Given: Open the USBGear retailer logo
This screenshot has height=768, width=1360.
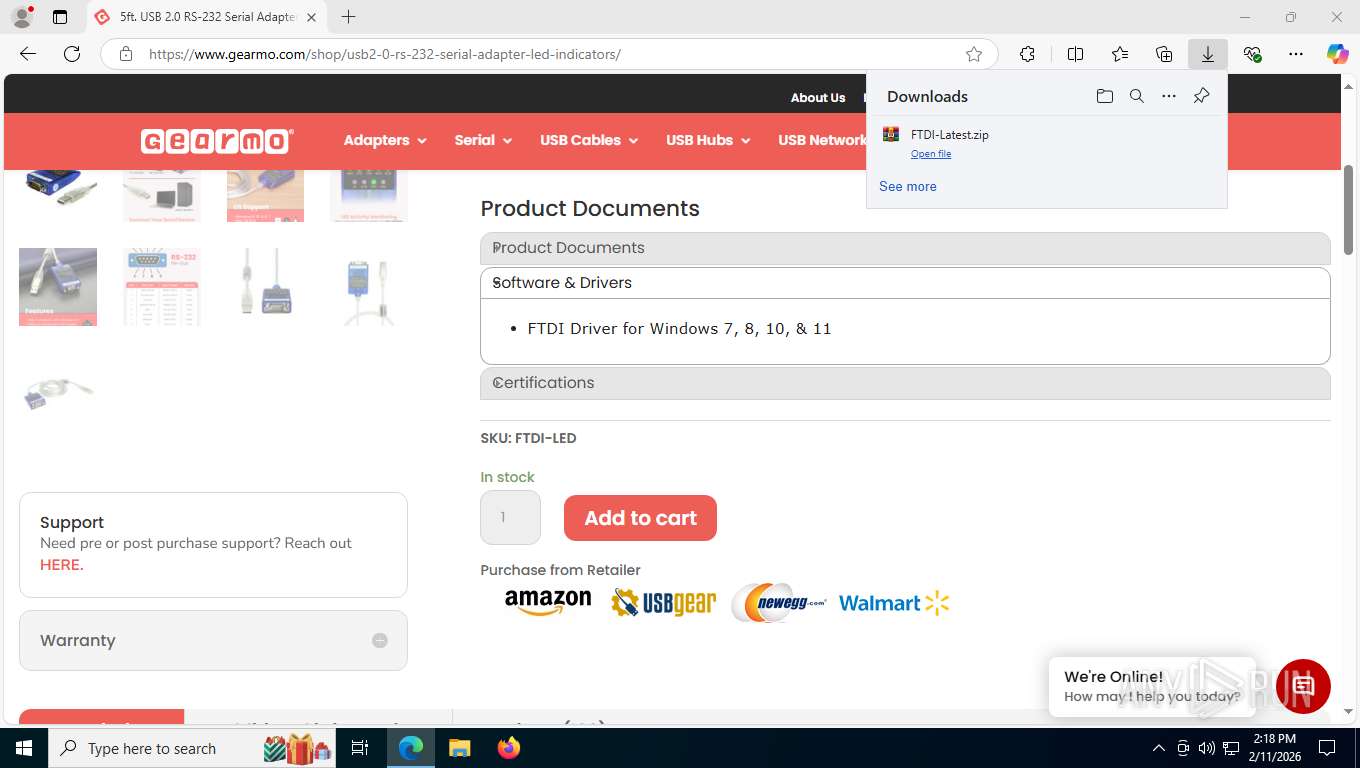Looking at the screenshot, I should pos(664,602).
